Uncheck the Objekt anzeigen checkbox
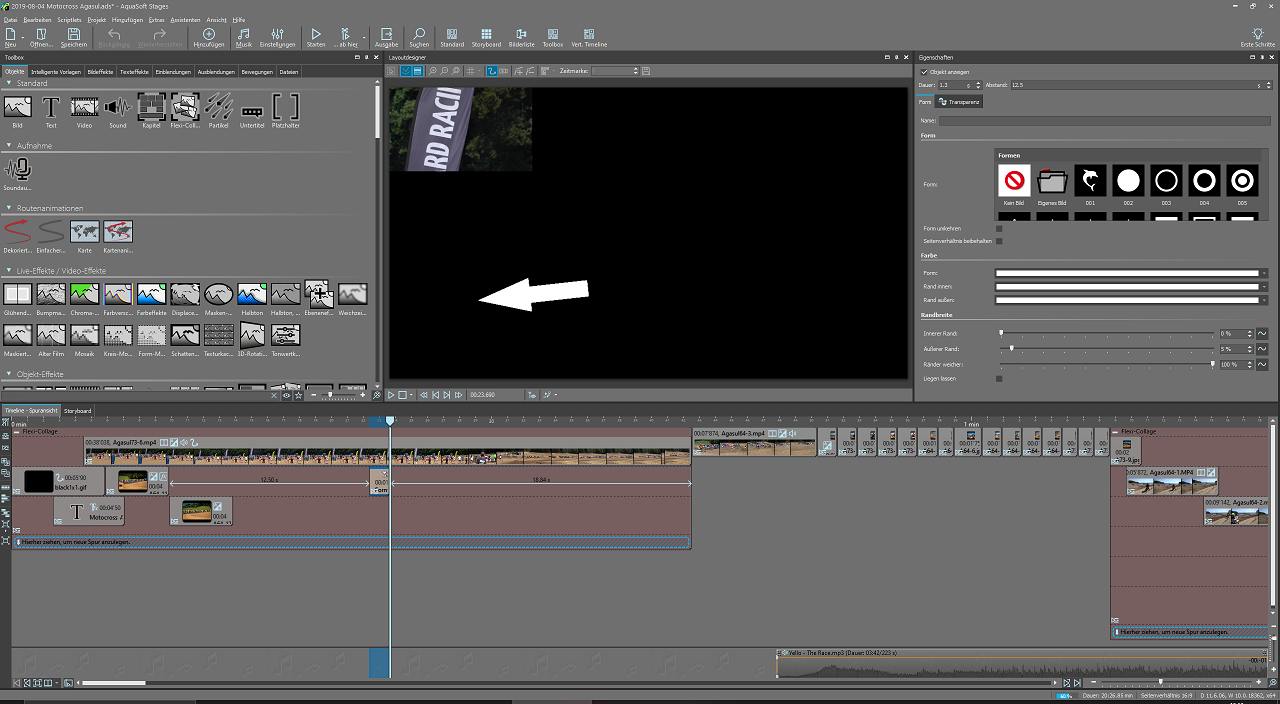 click(x=924, y=73)
